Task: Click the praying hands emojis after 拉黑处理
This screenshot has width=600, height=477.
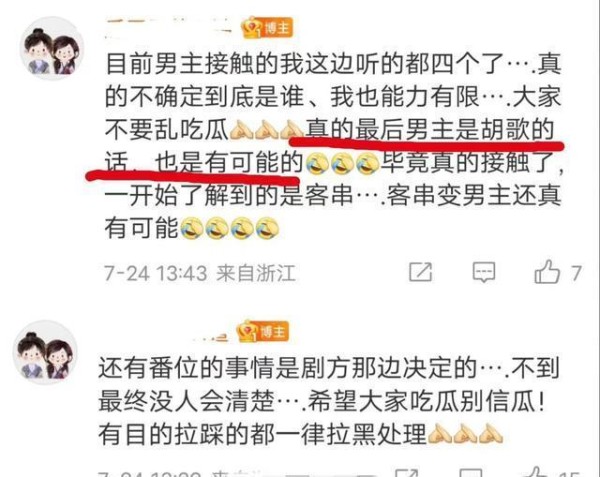Action: point(465,434)
